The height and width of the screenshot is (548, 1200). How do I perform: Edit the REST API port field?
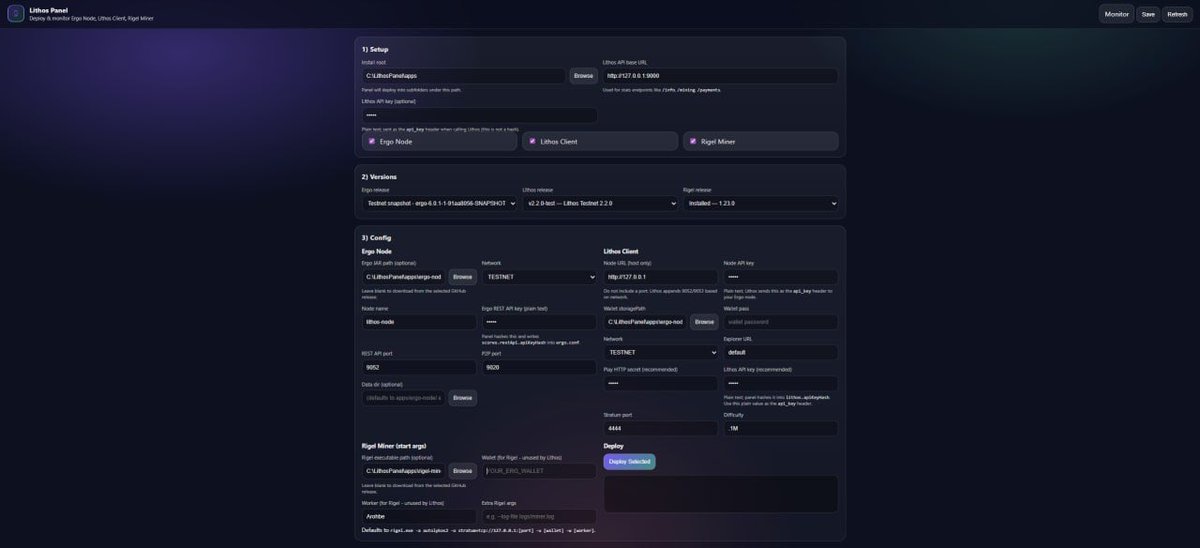tap(419, 367)
